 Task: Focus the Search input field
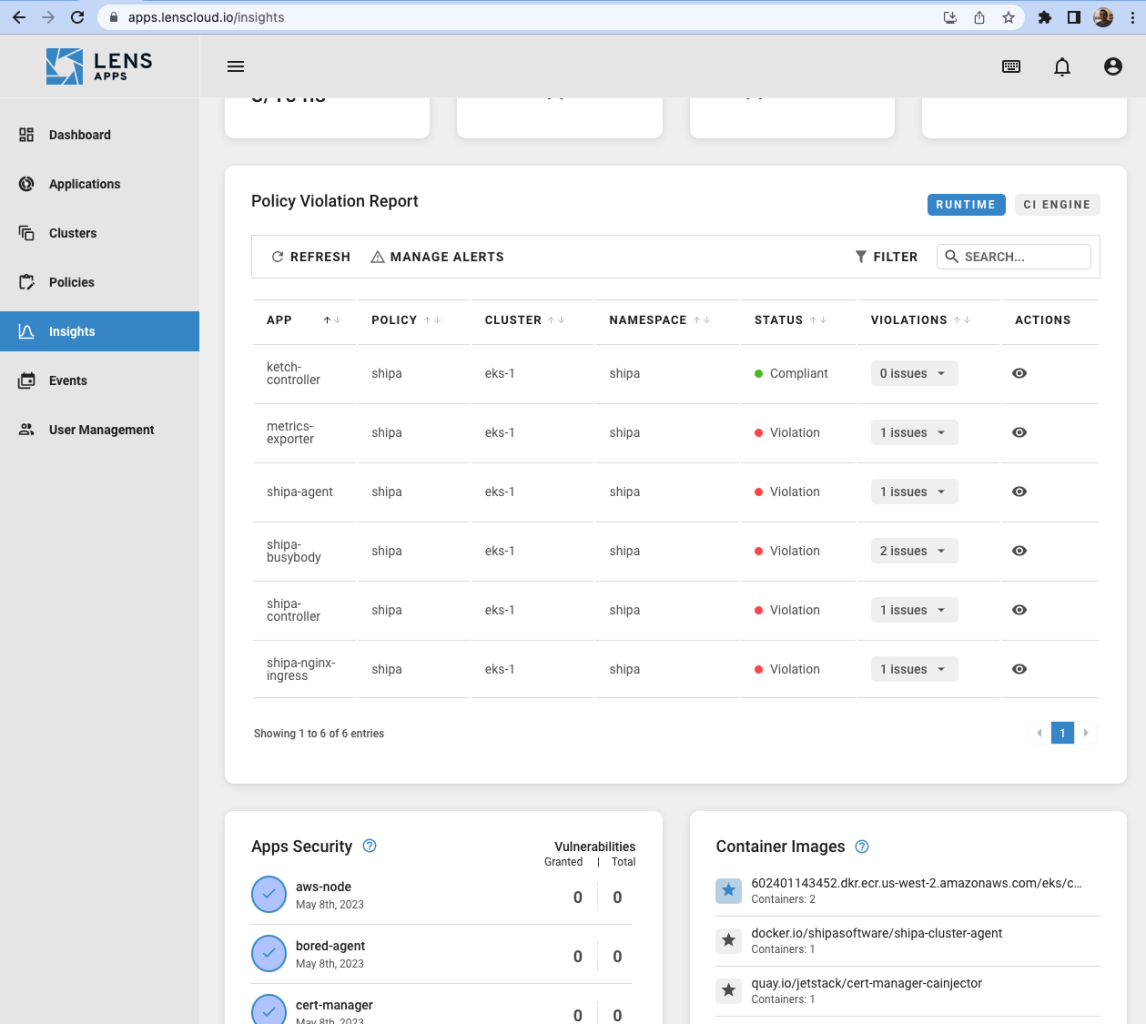pyautogui.click(x=1014, y=257)
